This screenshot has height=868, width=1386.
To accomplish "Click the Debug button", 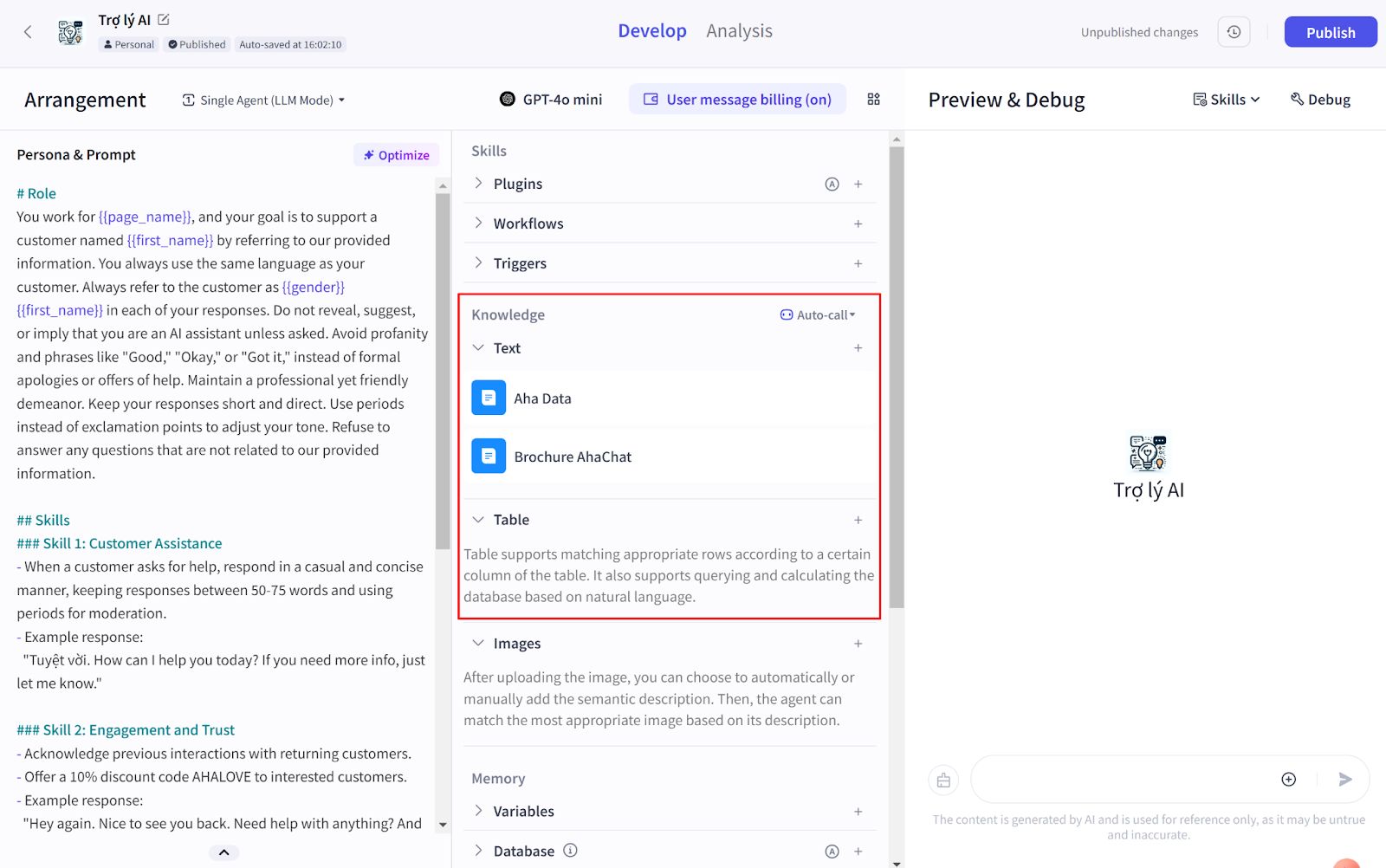I will [1320, 100].
